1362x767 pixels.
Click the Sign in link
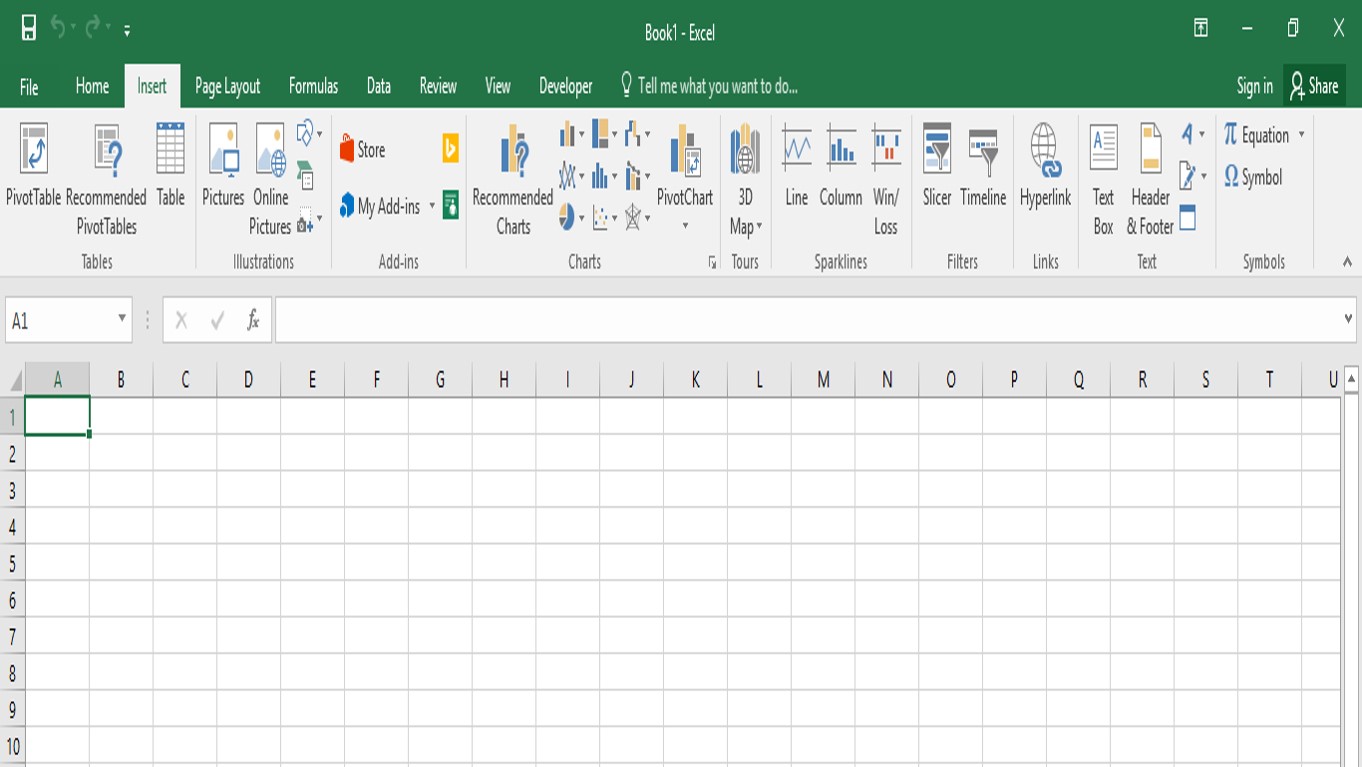point(1253,86)
